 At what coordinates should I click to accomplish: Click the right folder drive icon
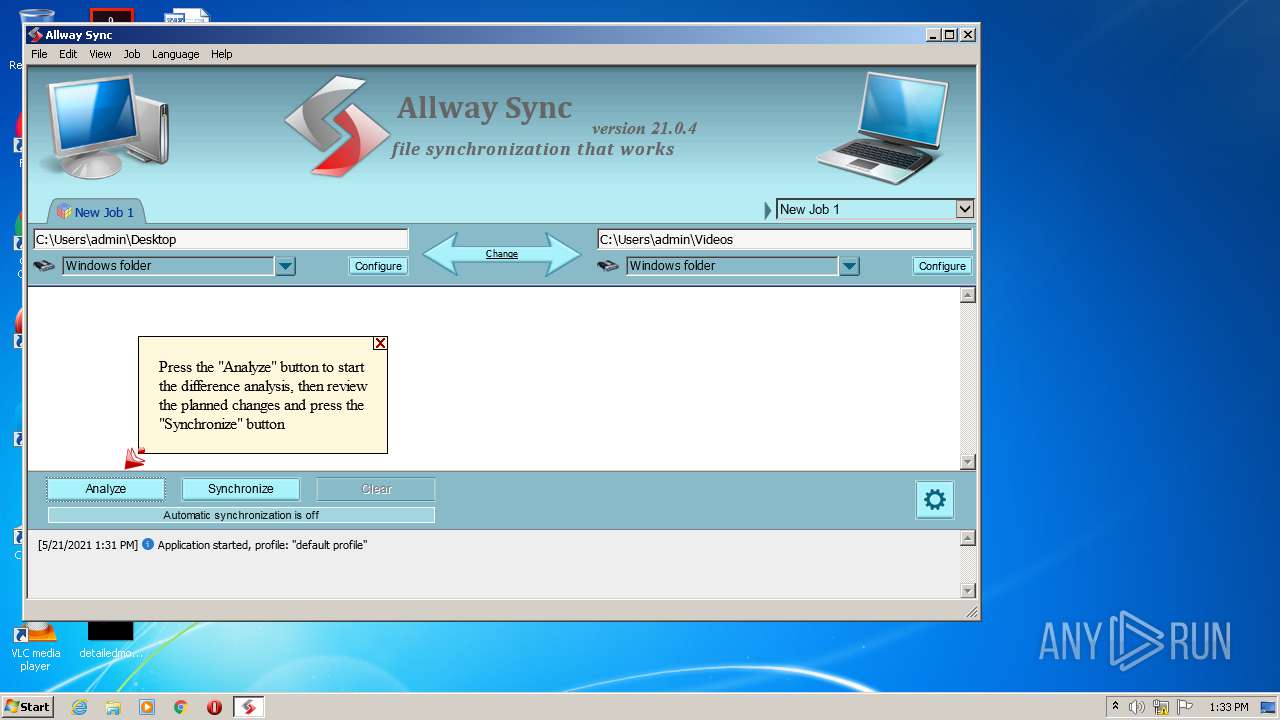coord(608,266)
